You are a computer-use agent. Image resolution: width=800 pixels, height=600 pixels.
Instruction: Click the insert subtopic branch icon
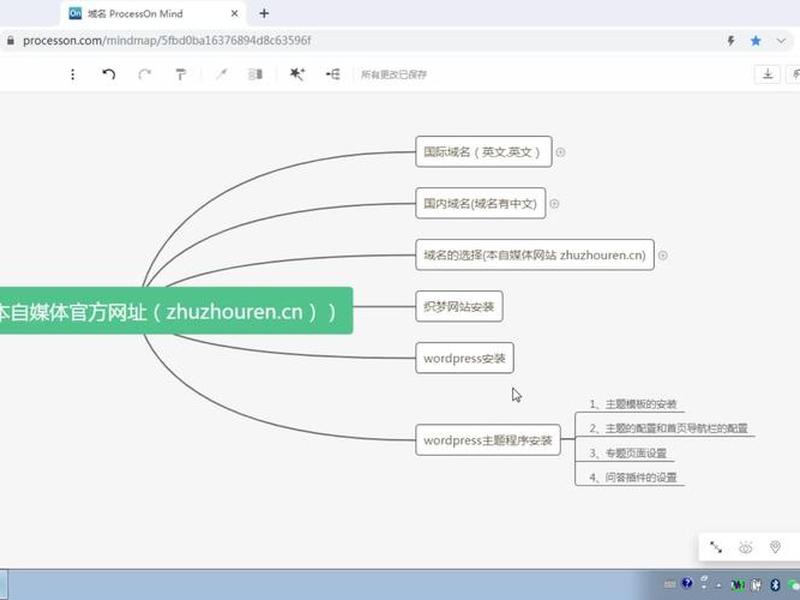point(333,74)
